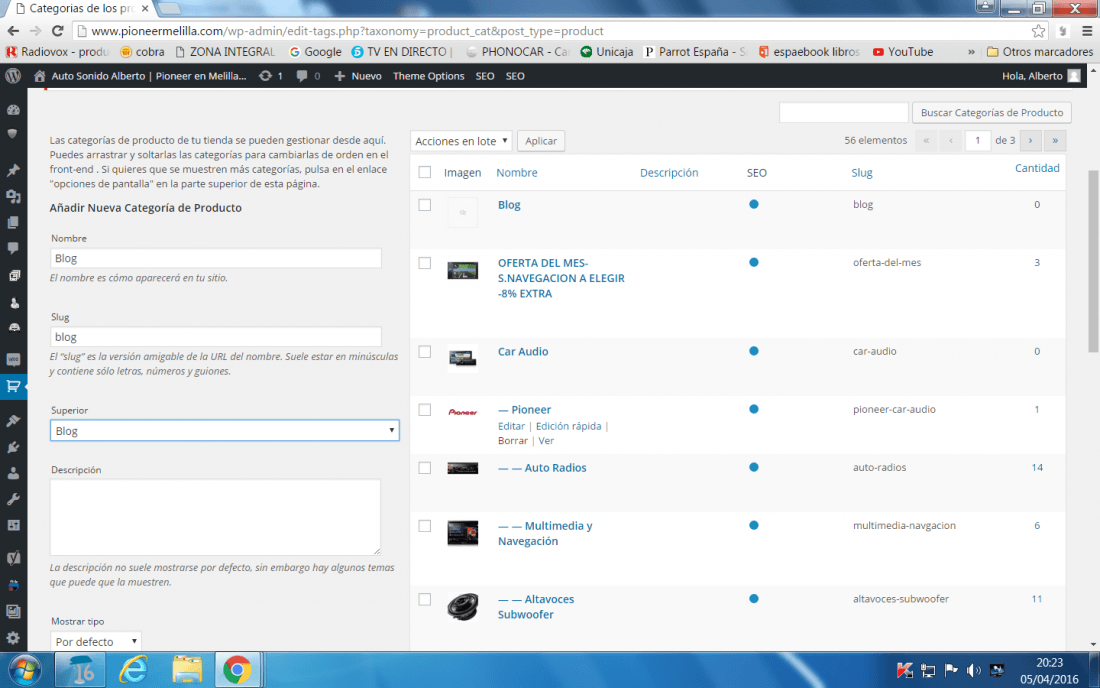Click the comments bubble in the admin bar
The image size is (1100, 688).
pos(302,76)
